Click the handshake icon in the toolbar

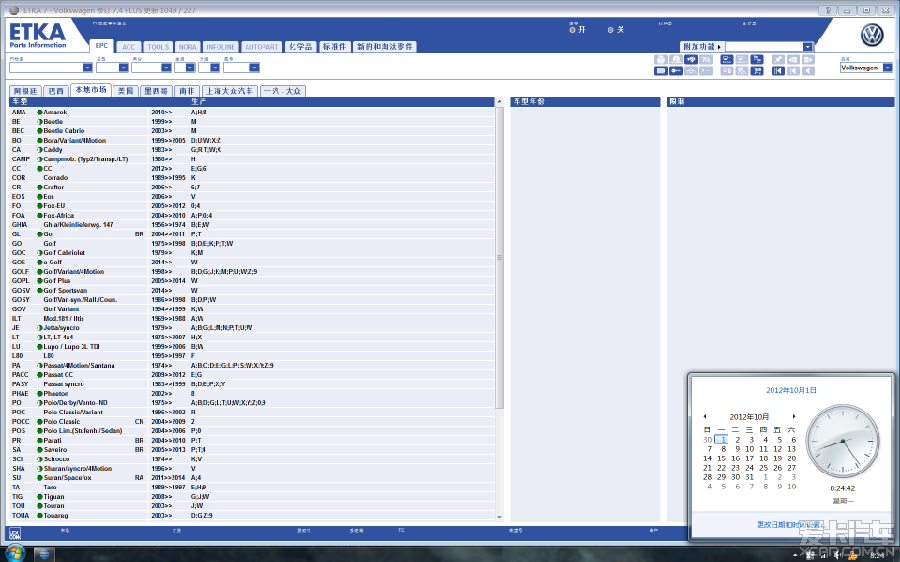point(691,59)
